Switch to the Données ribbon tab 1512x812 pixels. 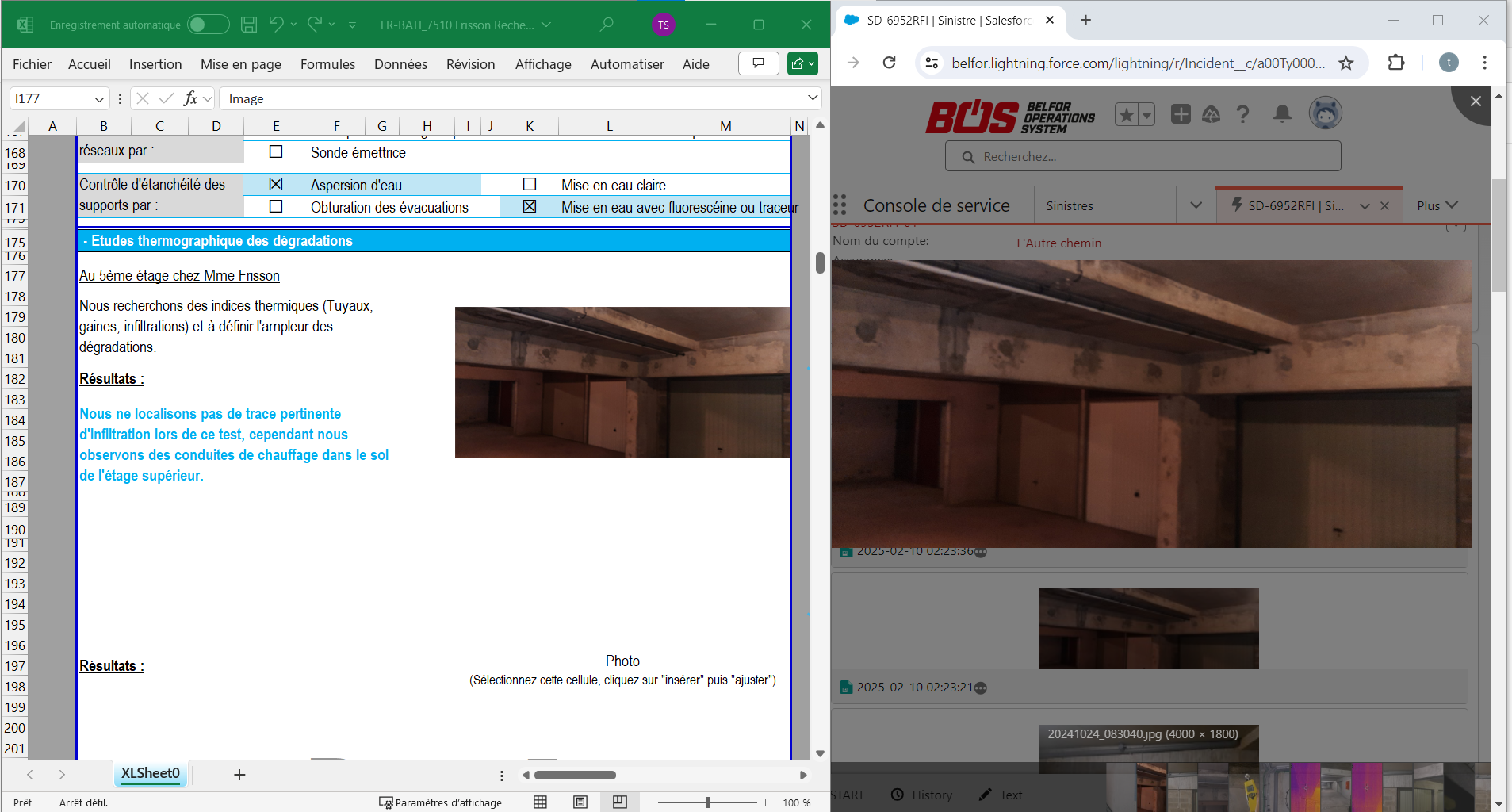[400, 64]
